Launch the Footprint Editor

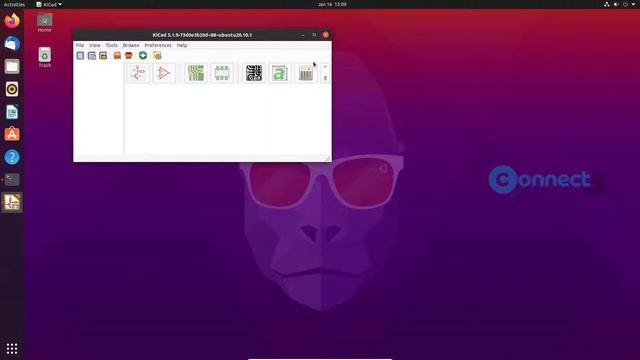pos(222,73)
